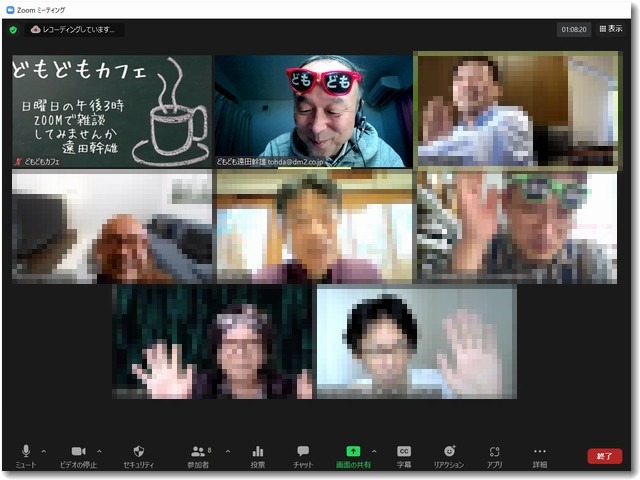Start 画面の共有 screen share
Image resolution: width=640 pixels, height=480 pixels.
353,456
